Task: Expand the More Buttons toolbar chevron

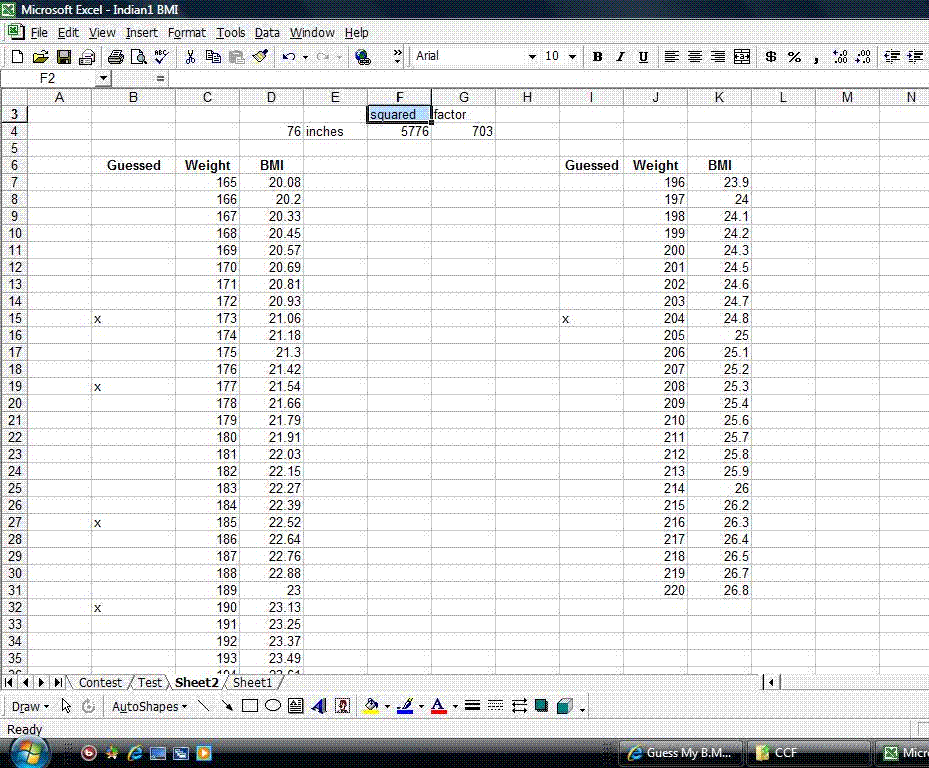Action: [x=397, y=57]
